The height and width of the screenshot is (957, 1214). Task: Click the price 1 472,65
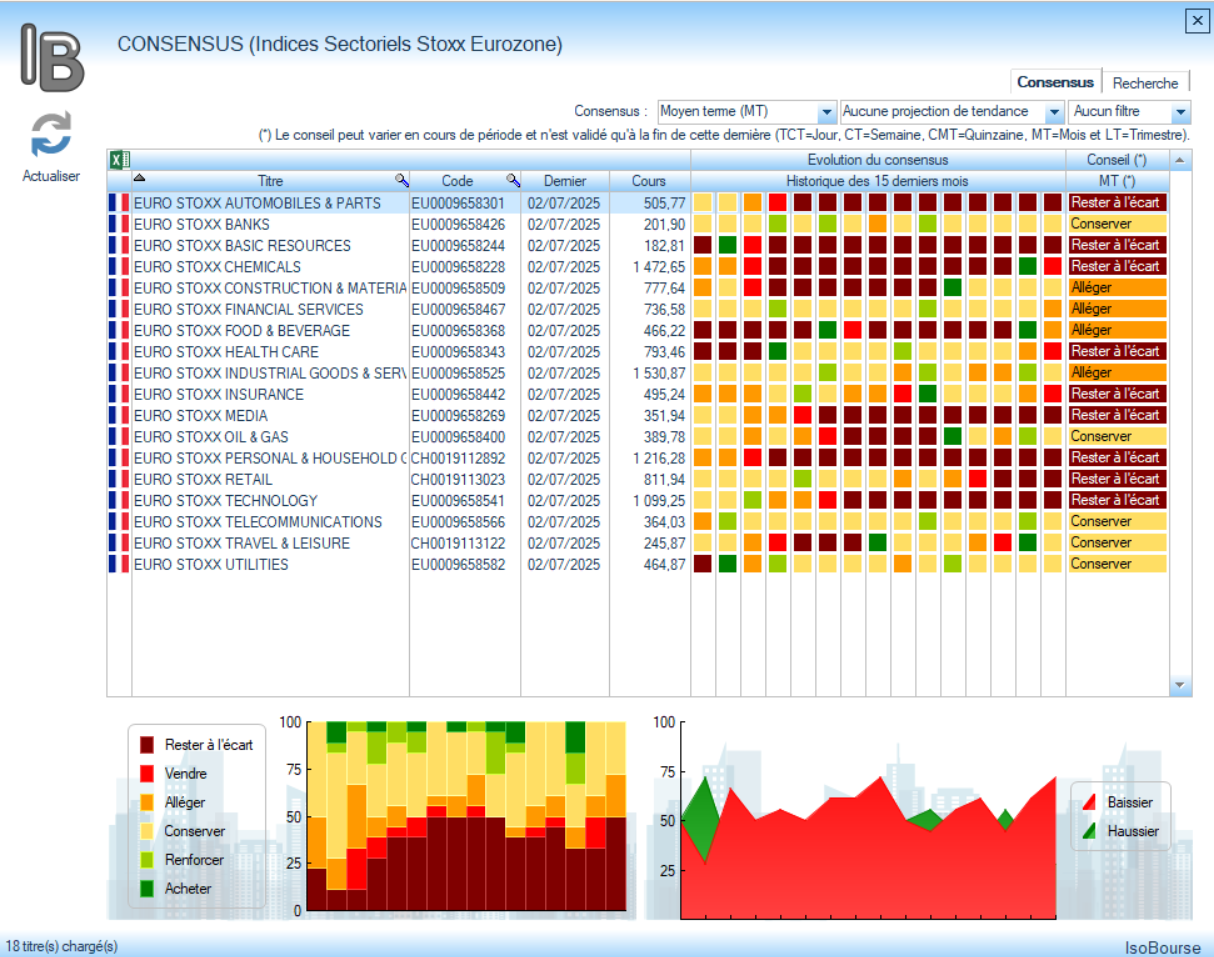click(659, 267)
